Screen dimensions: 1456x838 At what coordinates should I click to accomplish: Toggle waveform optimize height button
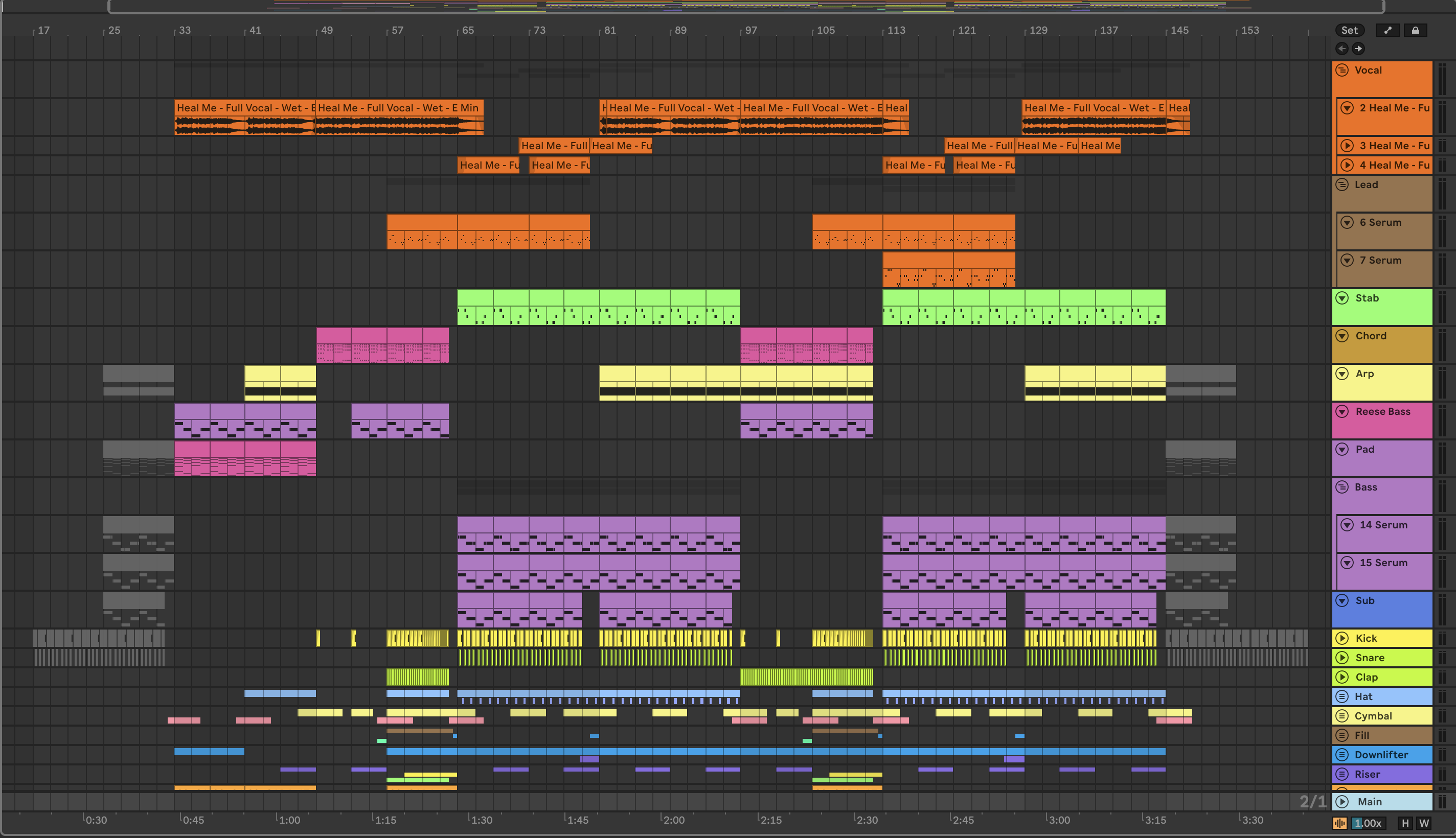[1340, 823]
